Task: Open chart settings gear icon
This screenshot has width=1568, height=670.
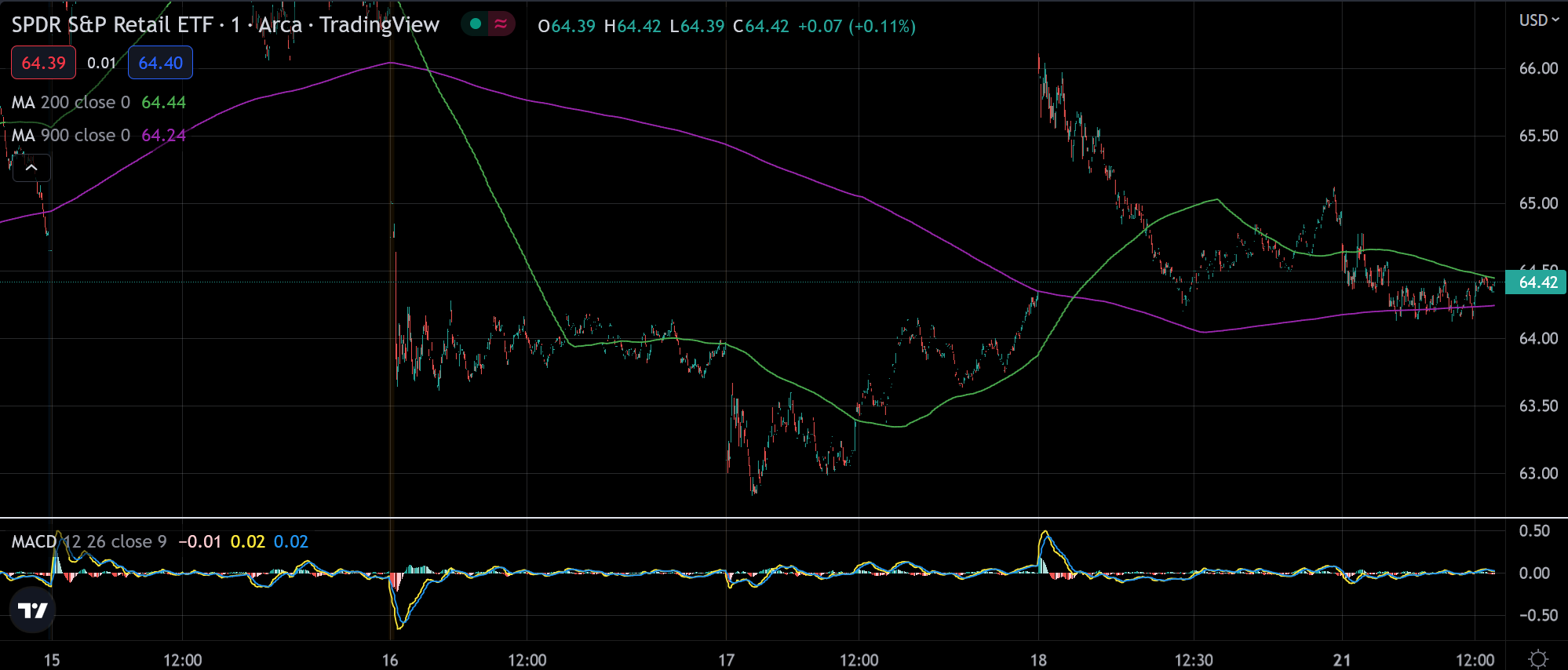Action: (1538, 658)
